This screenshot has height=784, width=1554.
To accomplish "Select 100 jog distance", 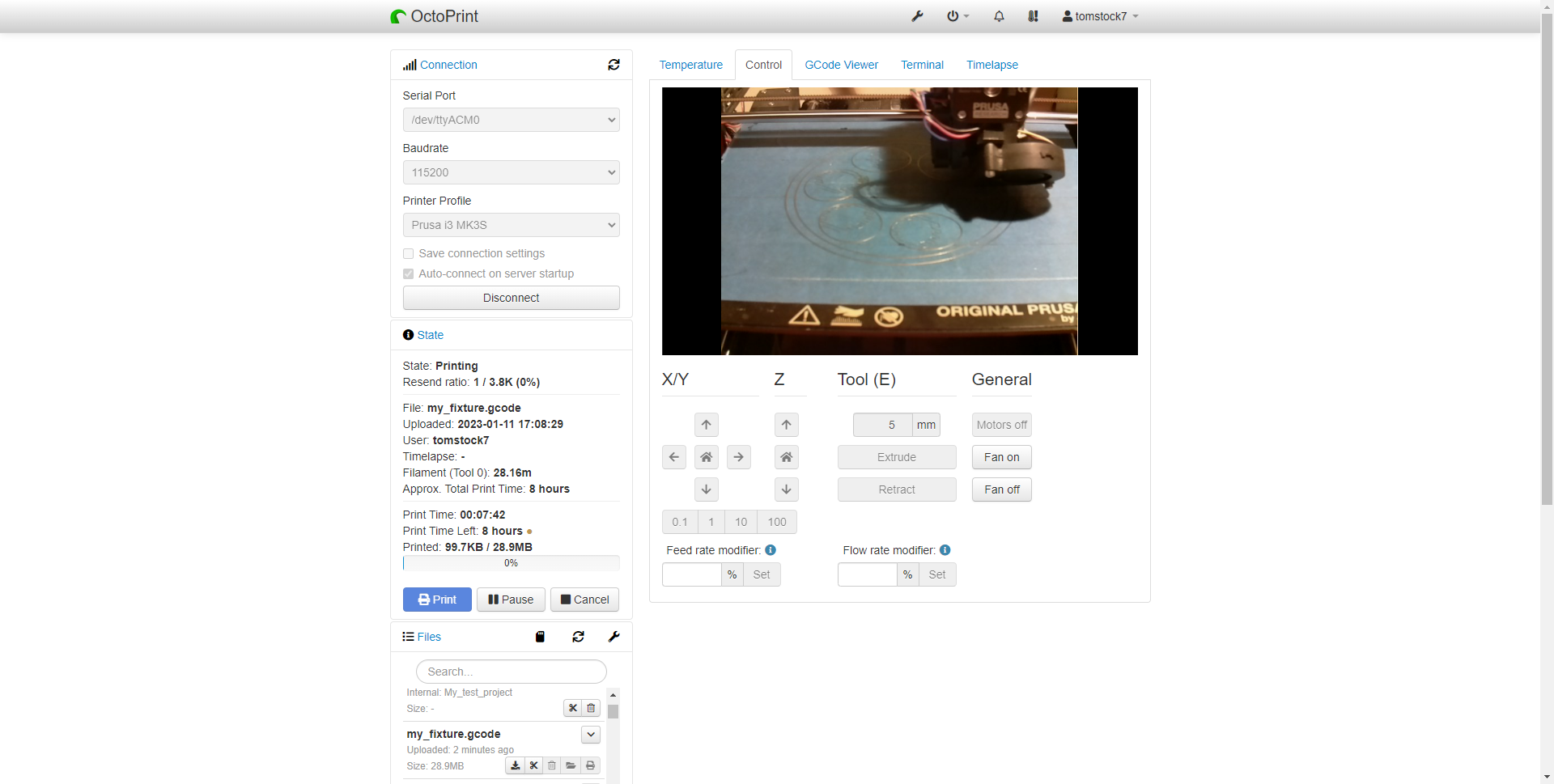I will point(777,522).
